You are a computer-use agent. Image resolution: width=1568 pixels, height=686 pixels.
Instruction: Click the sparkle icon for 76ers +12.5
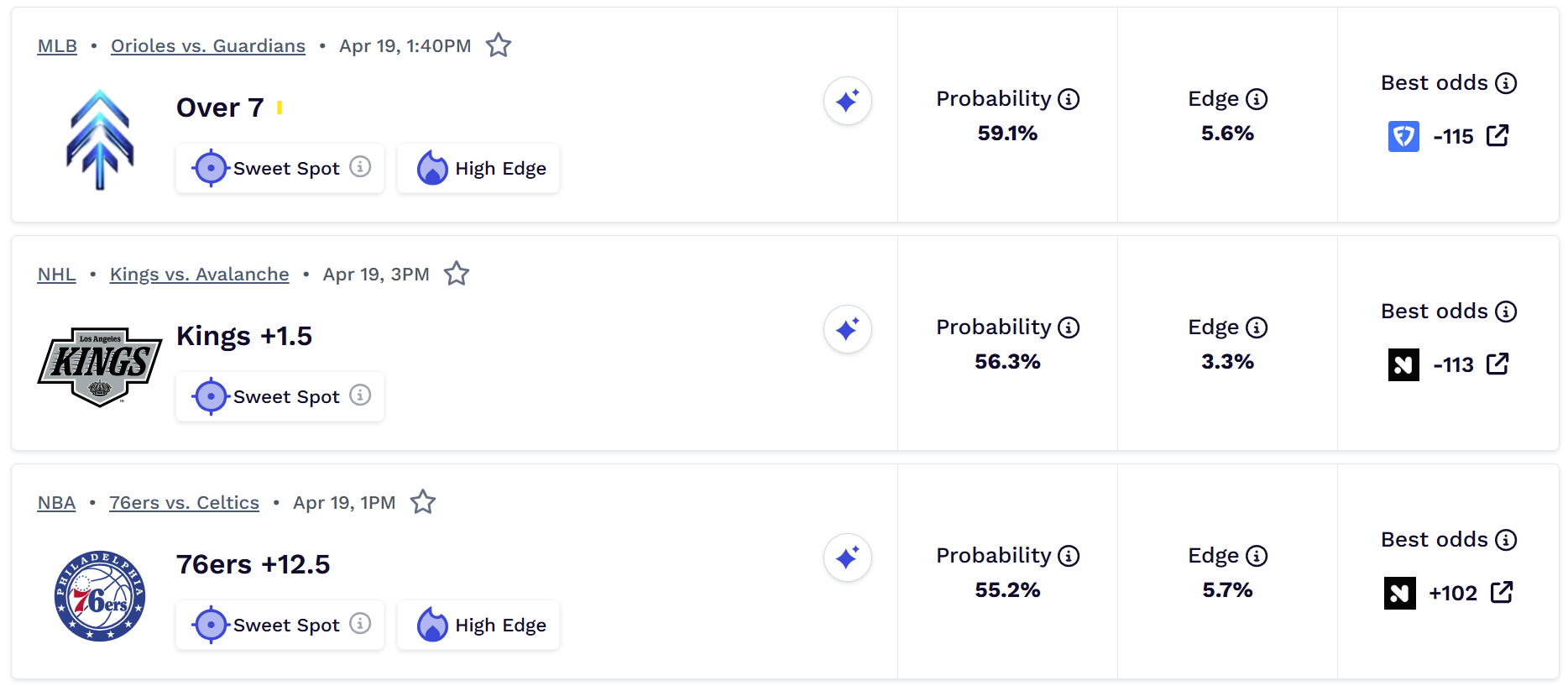point(847,558)
